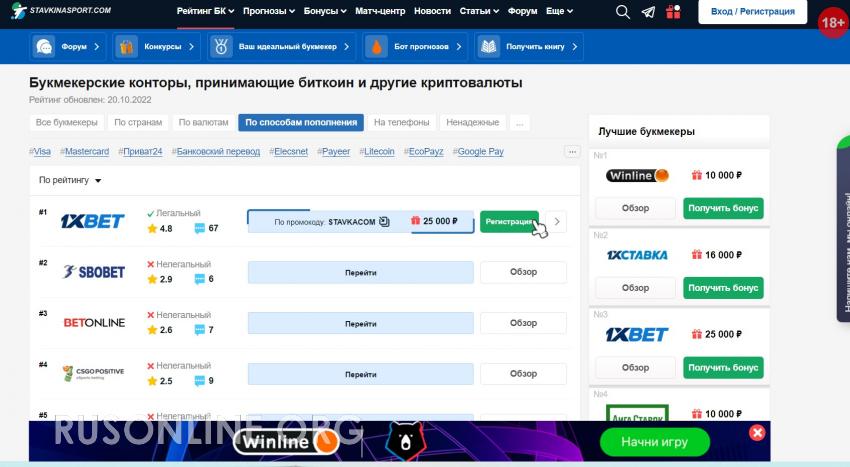Select По странам tab

click(x=138, y=123)
